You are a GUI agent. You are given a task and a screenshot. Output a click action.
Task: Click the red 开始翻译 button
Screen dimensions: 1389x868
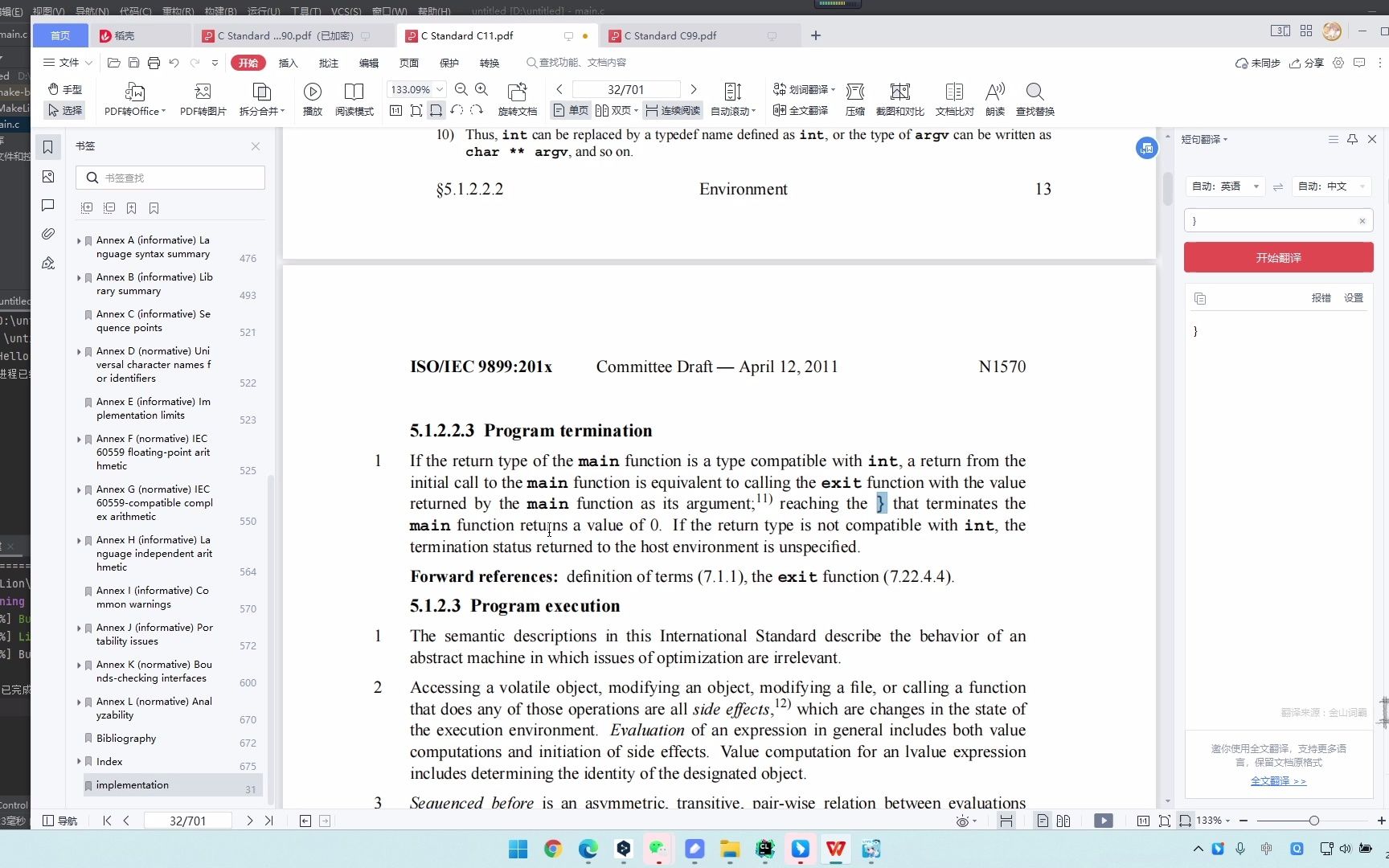[x=1278, y=257]
